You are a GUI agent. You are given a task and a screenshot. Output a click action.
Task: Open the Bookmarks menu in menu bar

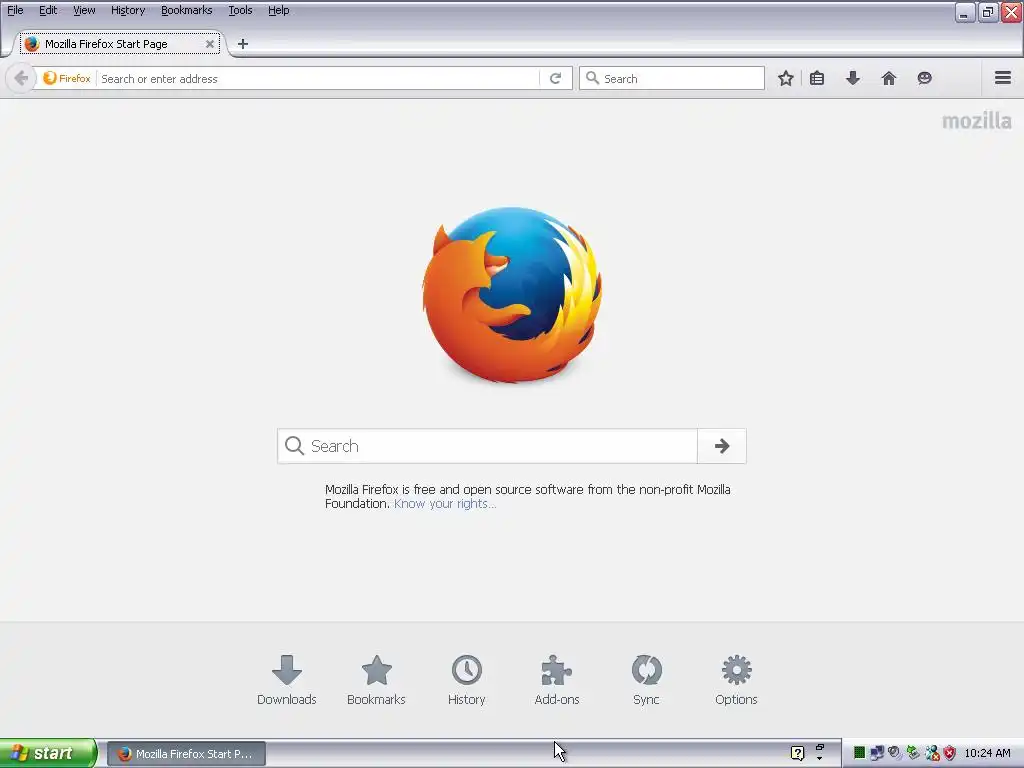coord(187,10)
